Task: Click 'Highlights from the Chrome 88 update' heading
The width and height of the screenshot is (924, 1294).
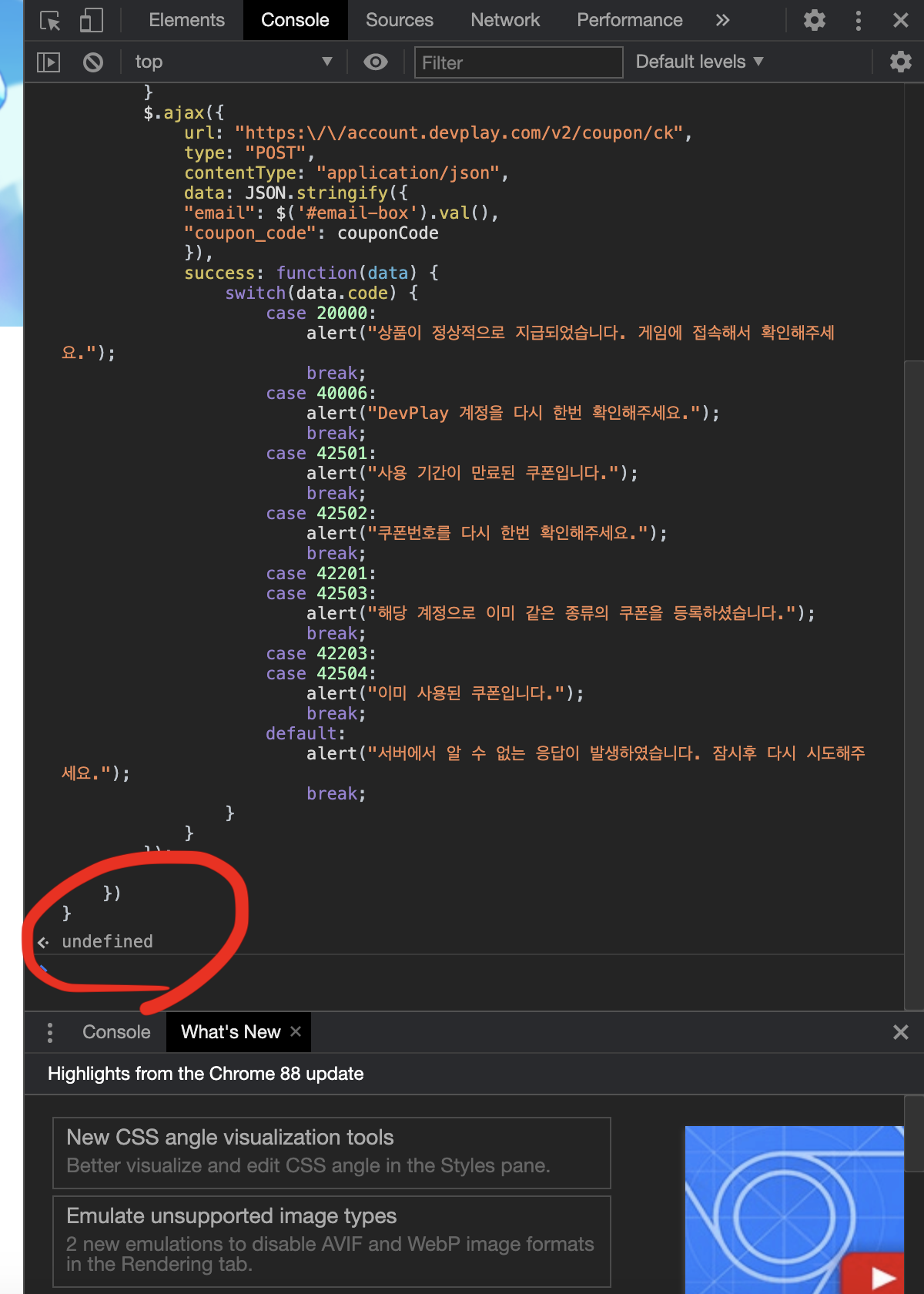Action: coord(206,1074)
